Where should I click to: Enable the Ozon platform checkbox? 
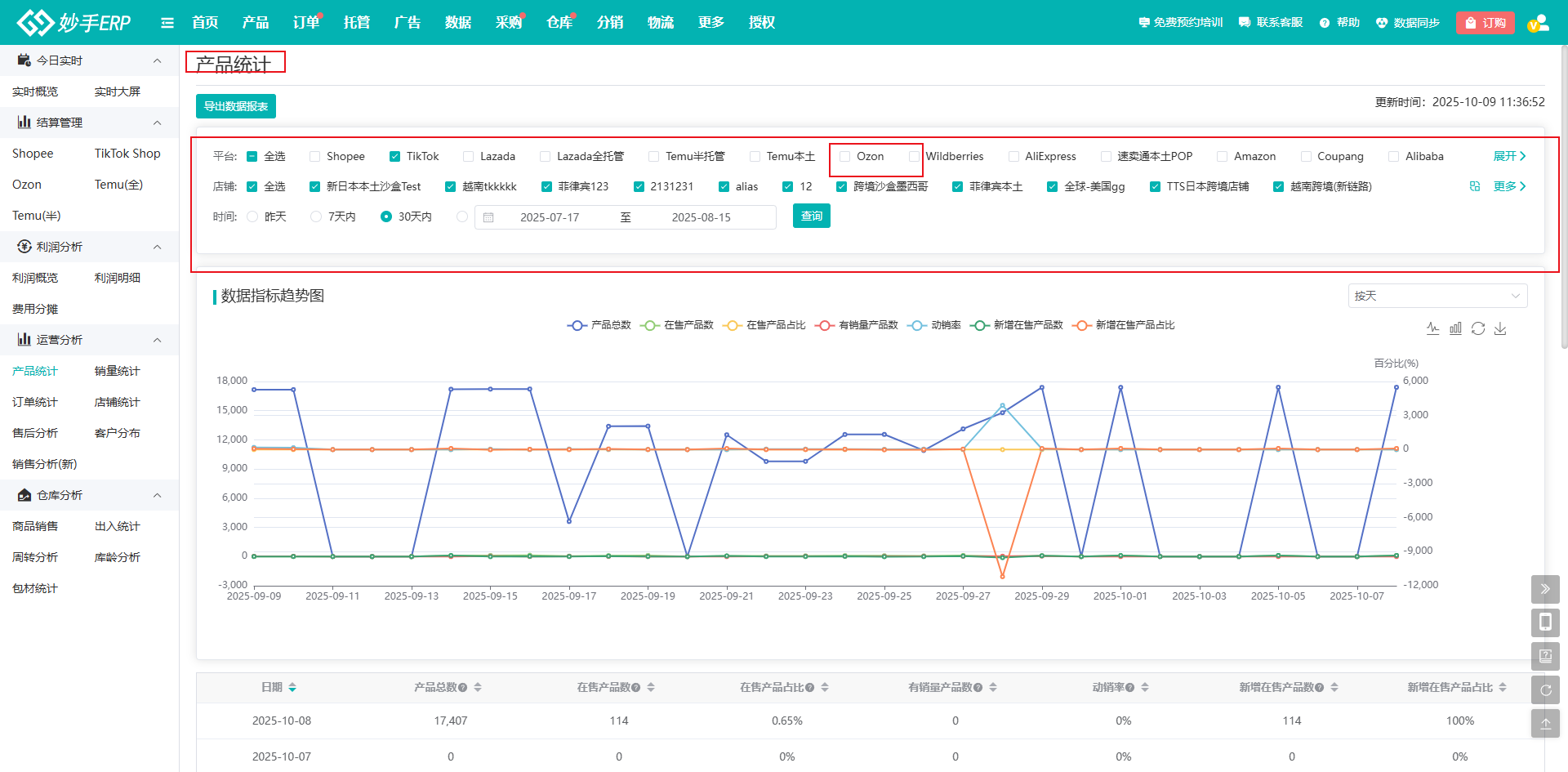click(x=845, y=157)
